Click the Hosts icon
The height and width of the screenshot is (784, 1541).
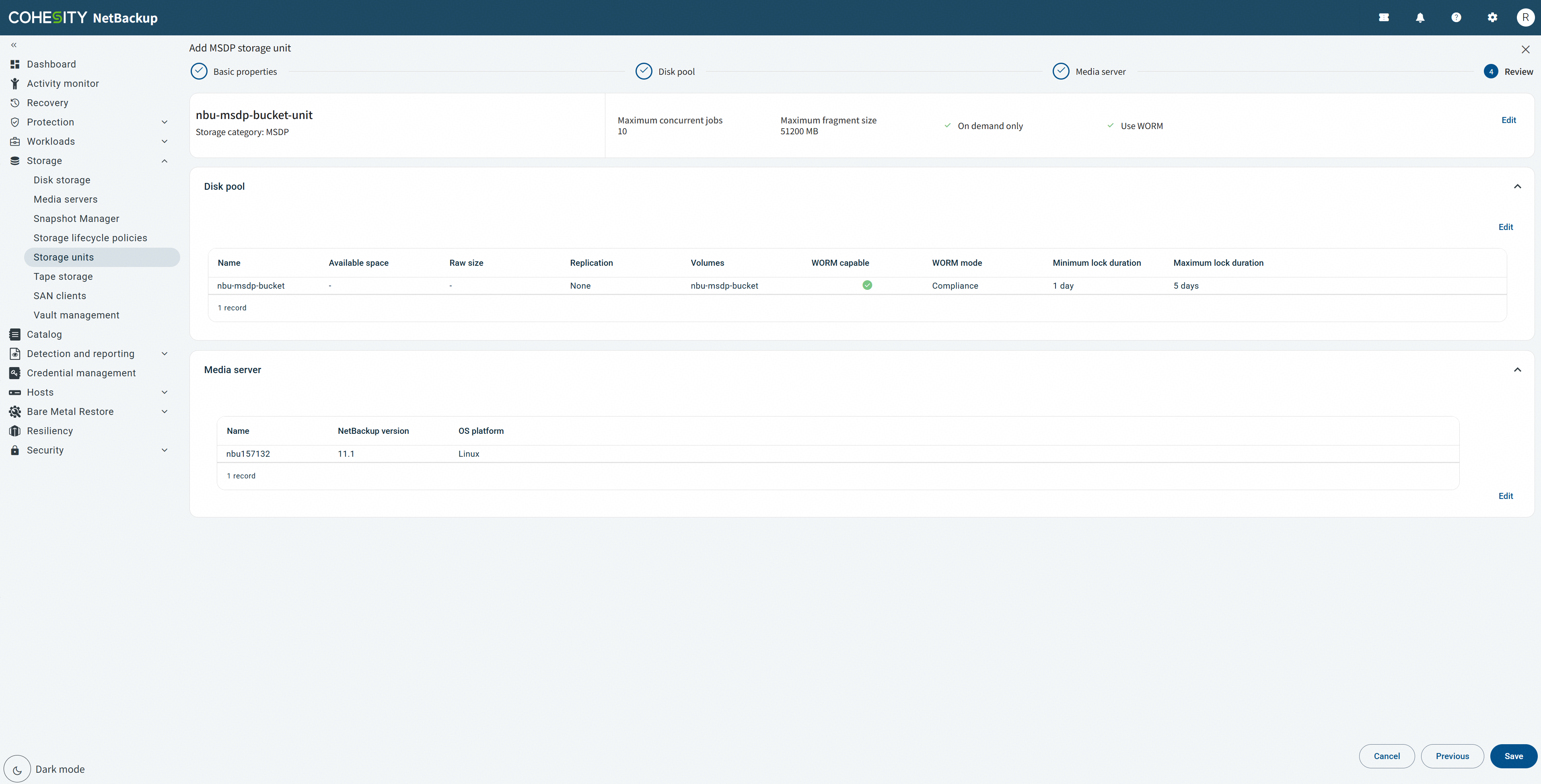(15, 392)
